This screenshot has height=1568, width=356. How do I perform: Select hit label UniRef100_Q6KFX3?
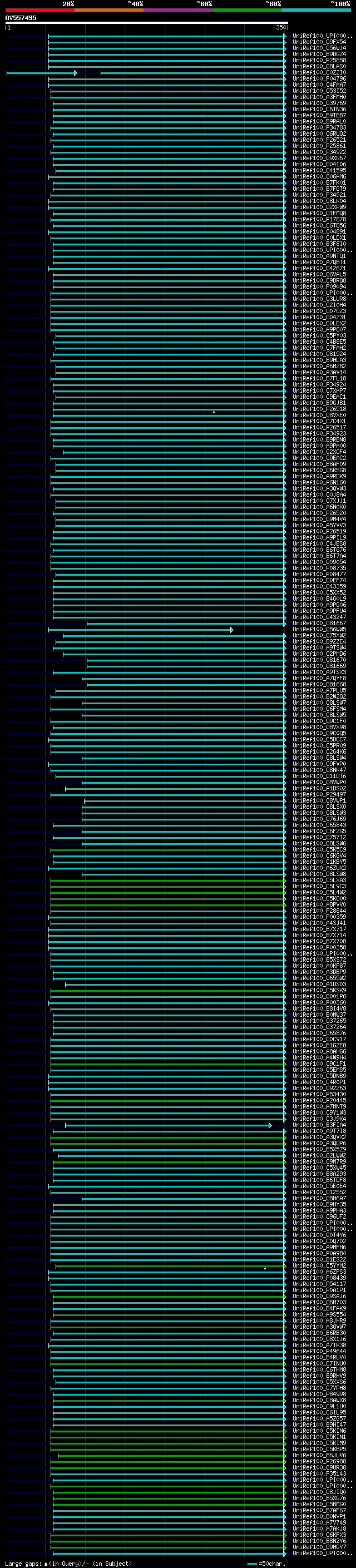tap(319, 1535)
